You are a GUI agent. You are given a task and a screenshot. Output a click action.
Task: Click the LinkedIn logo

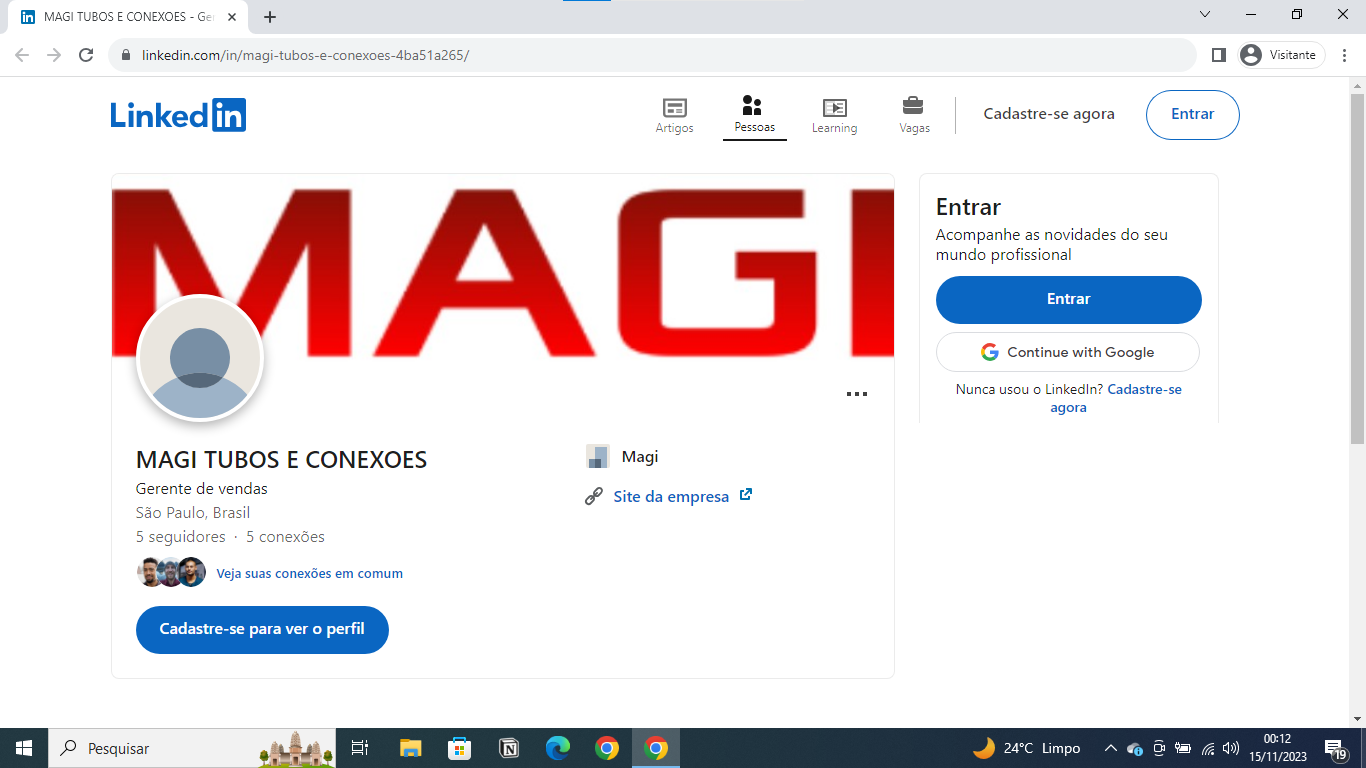(x=179, y=115)
